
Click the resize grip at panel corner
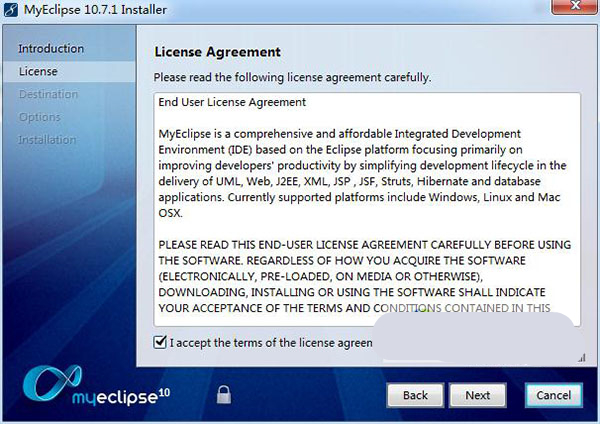pos(582,358)
